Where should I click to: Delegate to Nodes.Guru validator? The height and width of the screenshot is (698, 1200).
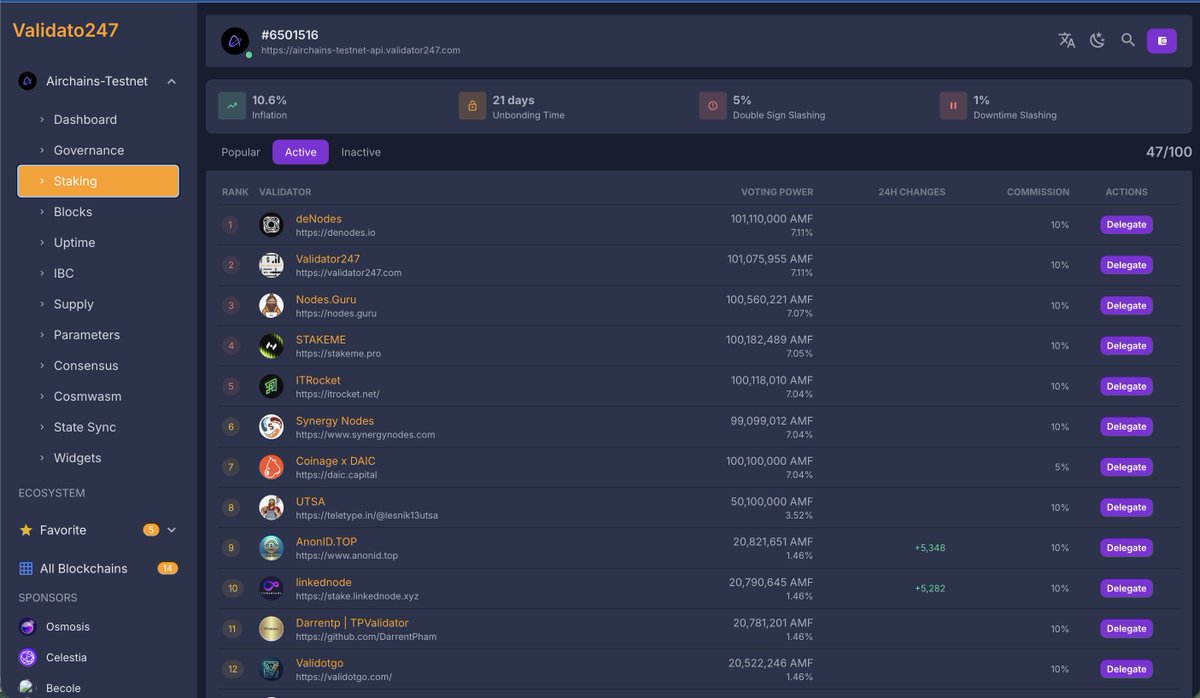(x=1126, y=306)
